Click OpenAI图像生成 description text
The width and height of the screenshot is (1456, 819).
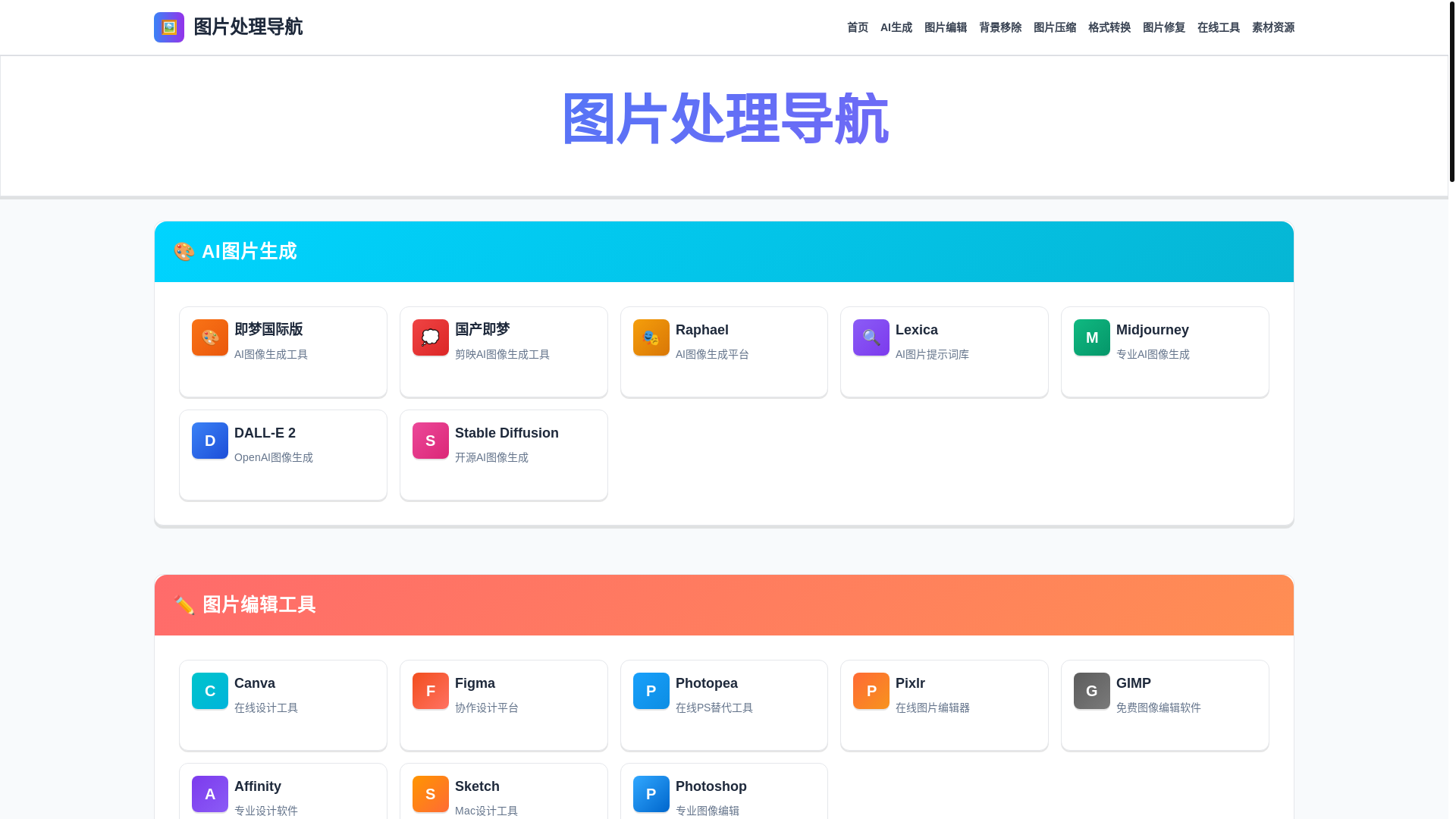click(274, 457)
